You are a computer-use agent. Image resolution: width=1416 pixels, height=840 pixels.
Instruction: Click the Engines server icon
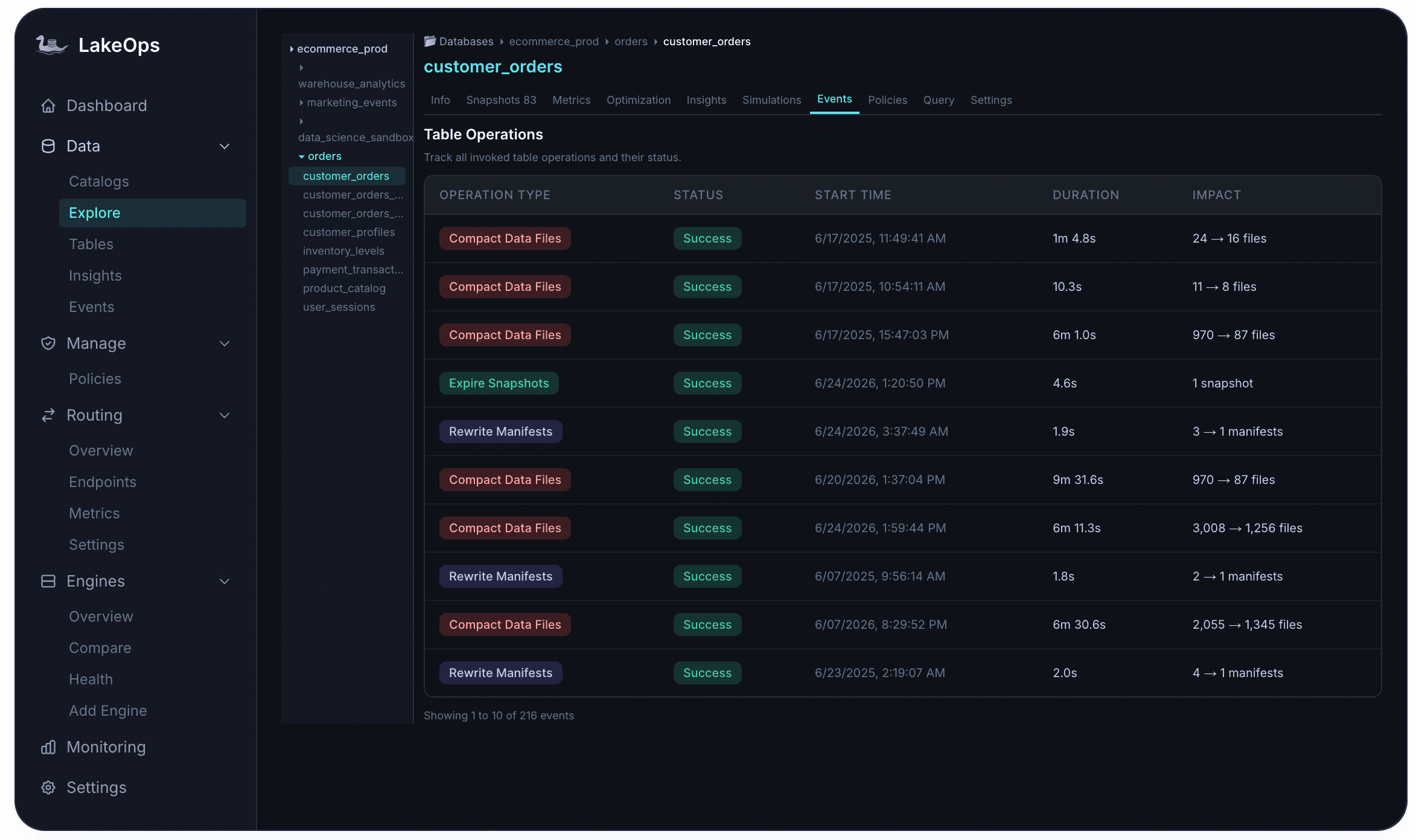(48, 581)
